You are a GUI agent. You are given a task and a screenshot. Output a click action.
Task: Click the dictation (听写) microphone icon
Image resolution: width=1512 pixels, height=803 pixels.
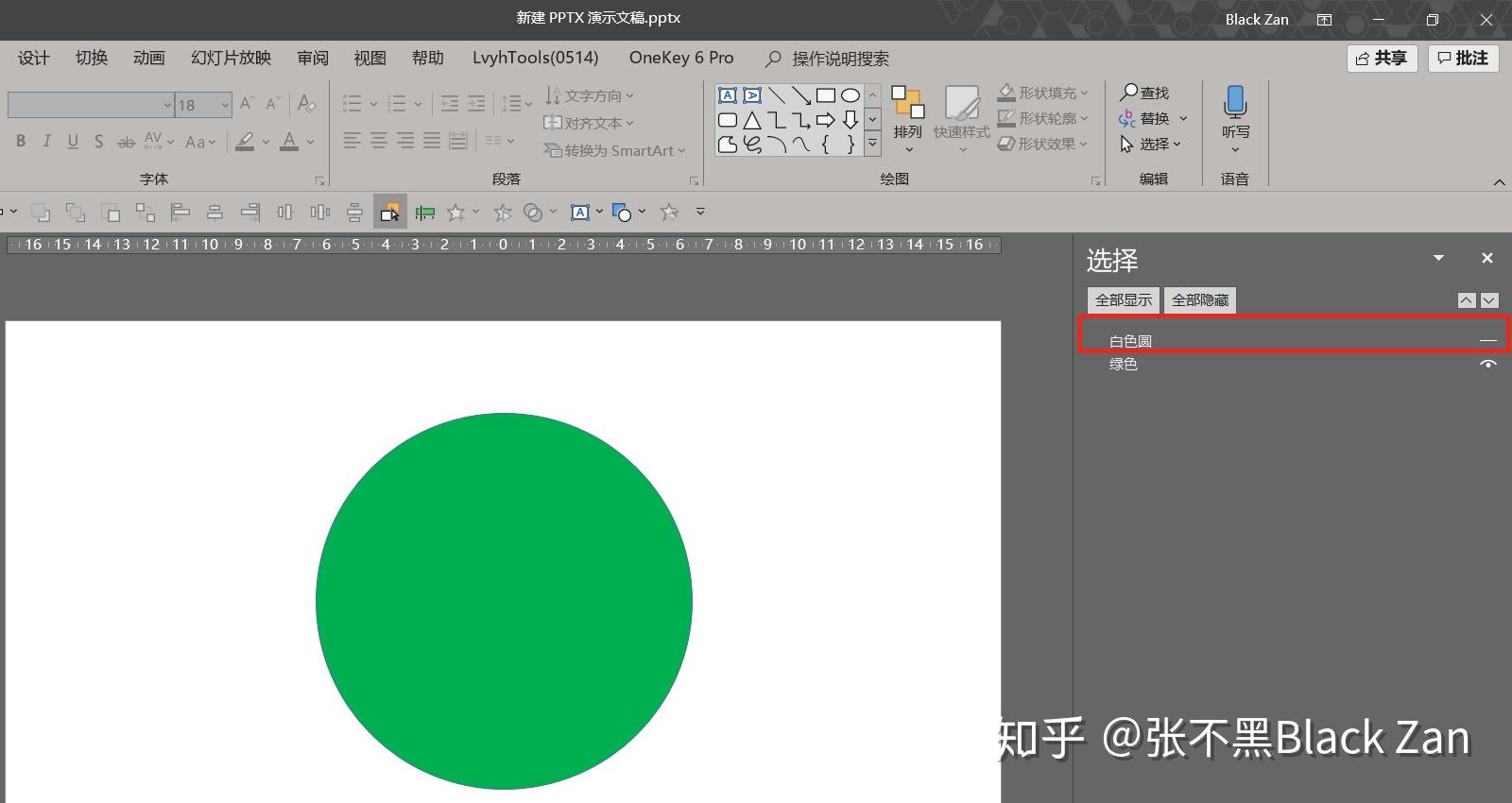pos(1234,102)
